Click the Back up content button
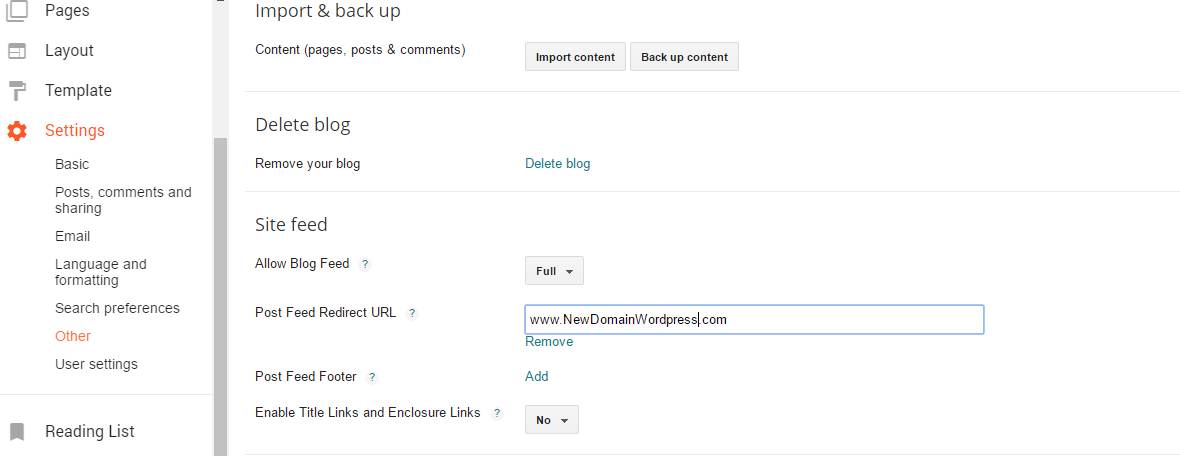 coord(684,57)
